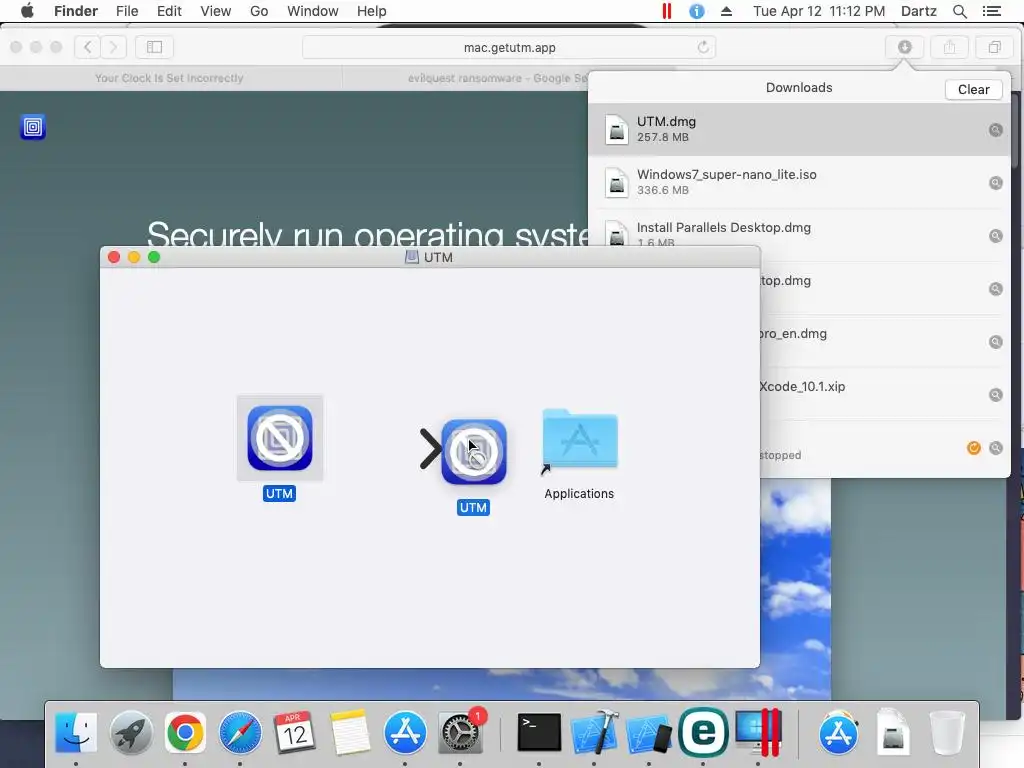Open the File menu
Viewport: 1024px width, 768px height.
point(127,11)
